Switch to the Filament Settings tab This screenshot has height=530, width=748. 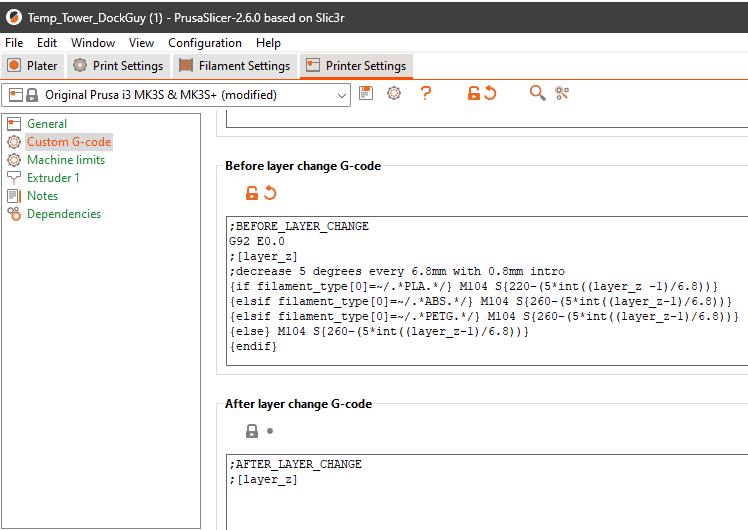[235, 66]
